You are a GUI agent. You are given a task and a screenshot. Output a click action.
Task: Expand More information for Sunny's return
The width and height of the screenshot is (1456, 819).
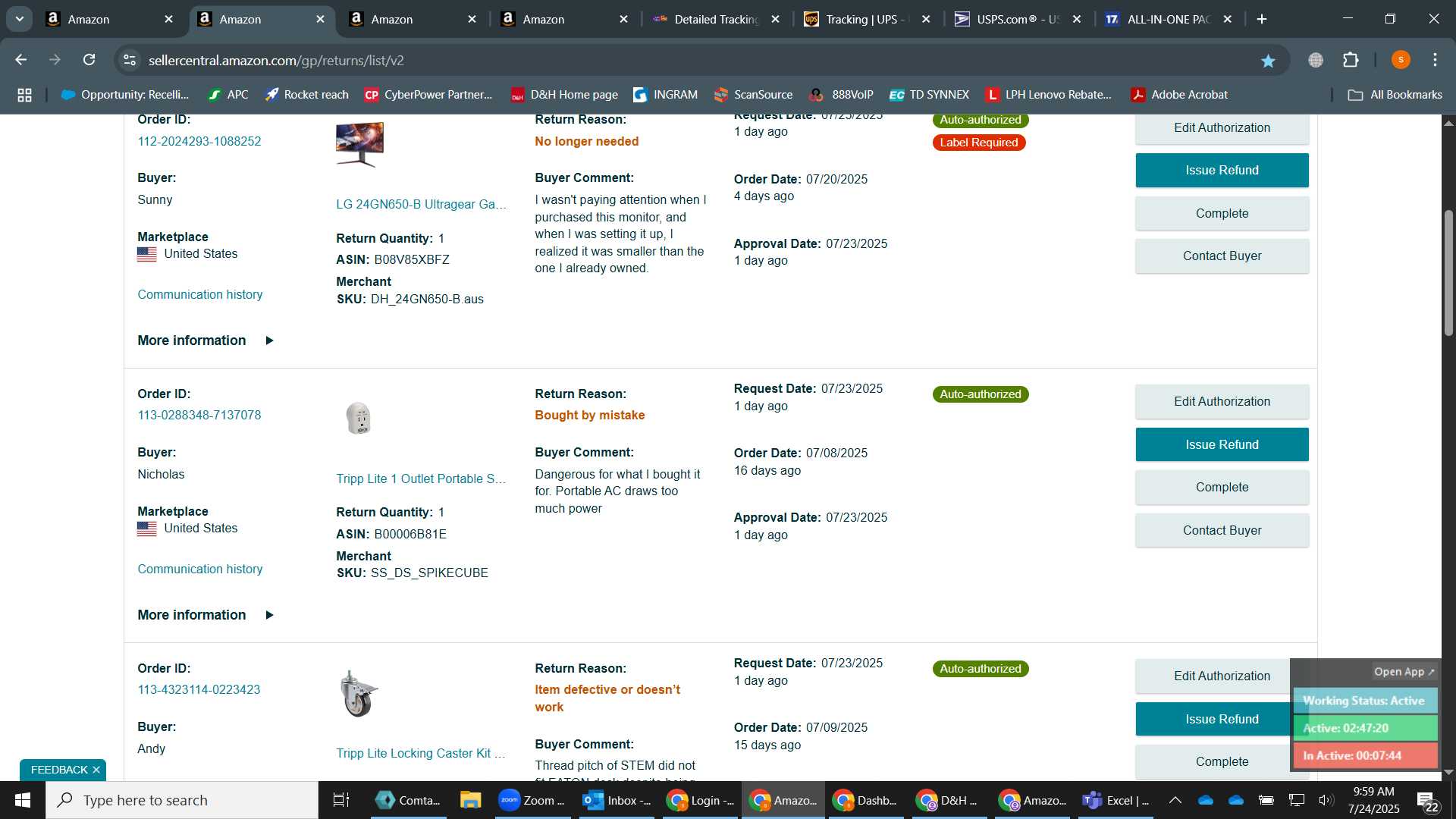(206, 340)
